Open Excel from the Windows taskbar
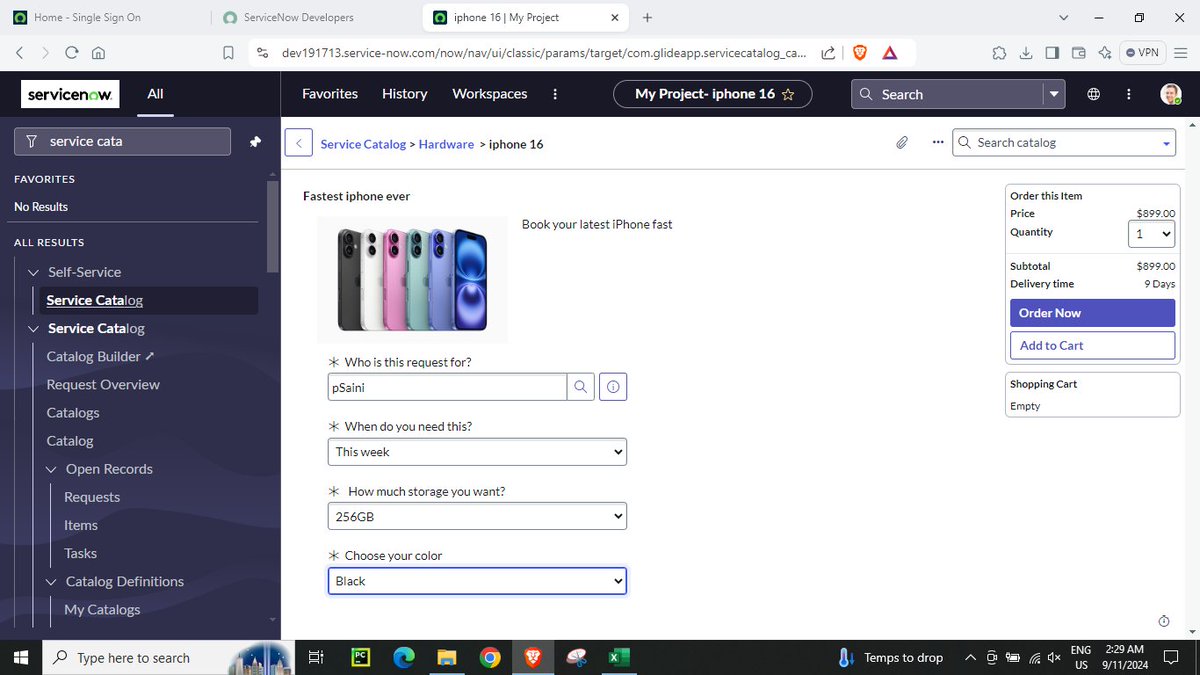The width and height of the screenshot is (1200, 675). 618,657
